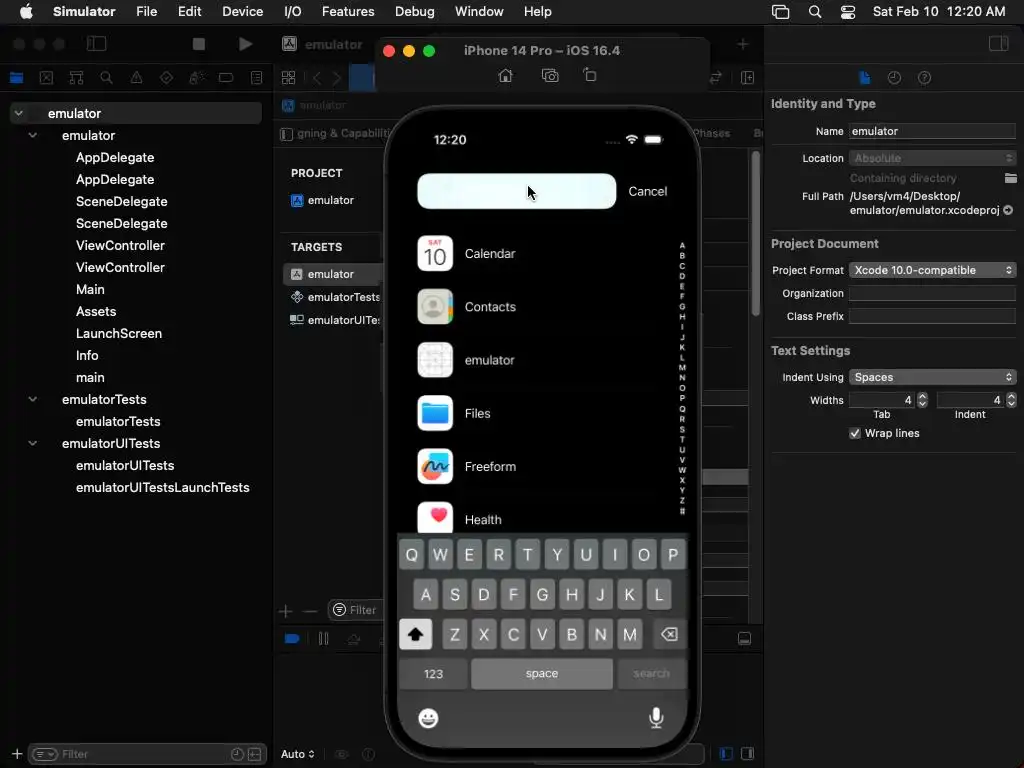
Task: Open Spotlight search in menu bar
Action: tap(814, 12)
